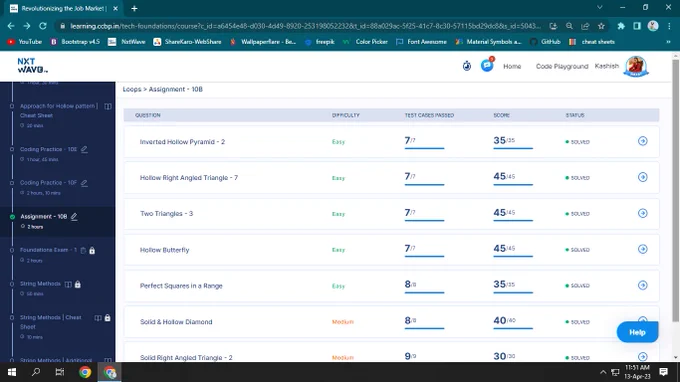Image resolution: width=680 pixels, height=382 pixels.
Task: Click the edit icon beside Coding Practice - 10F
Action: (84, 183)
